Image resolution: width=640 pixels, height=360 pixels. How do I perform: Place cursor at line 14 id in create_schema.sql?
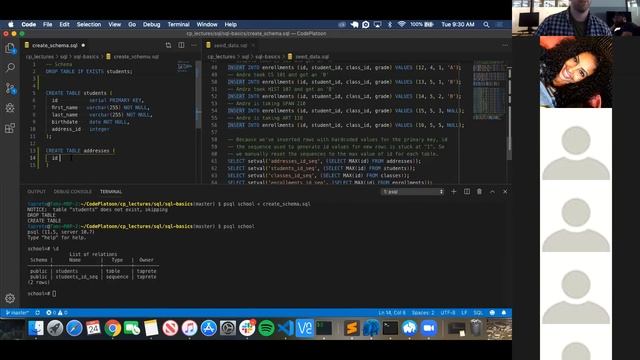pos(55,158)
